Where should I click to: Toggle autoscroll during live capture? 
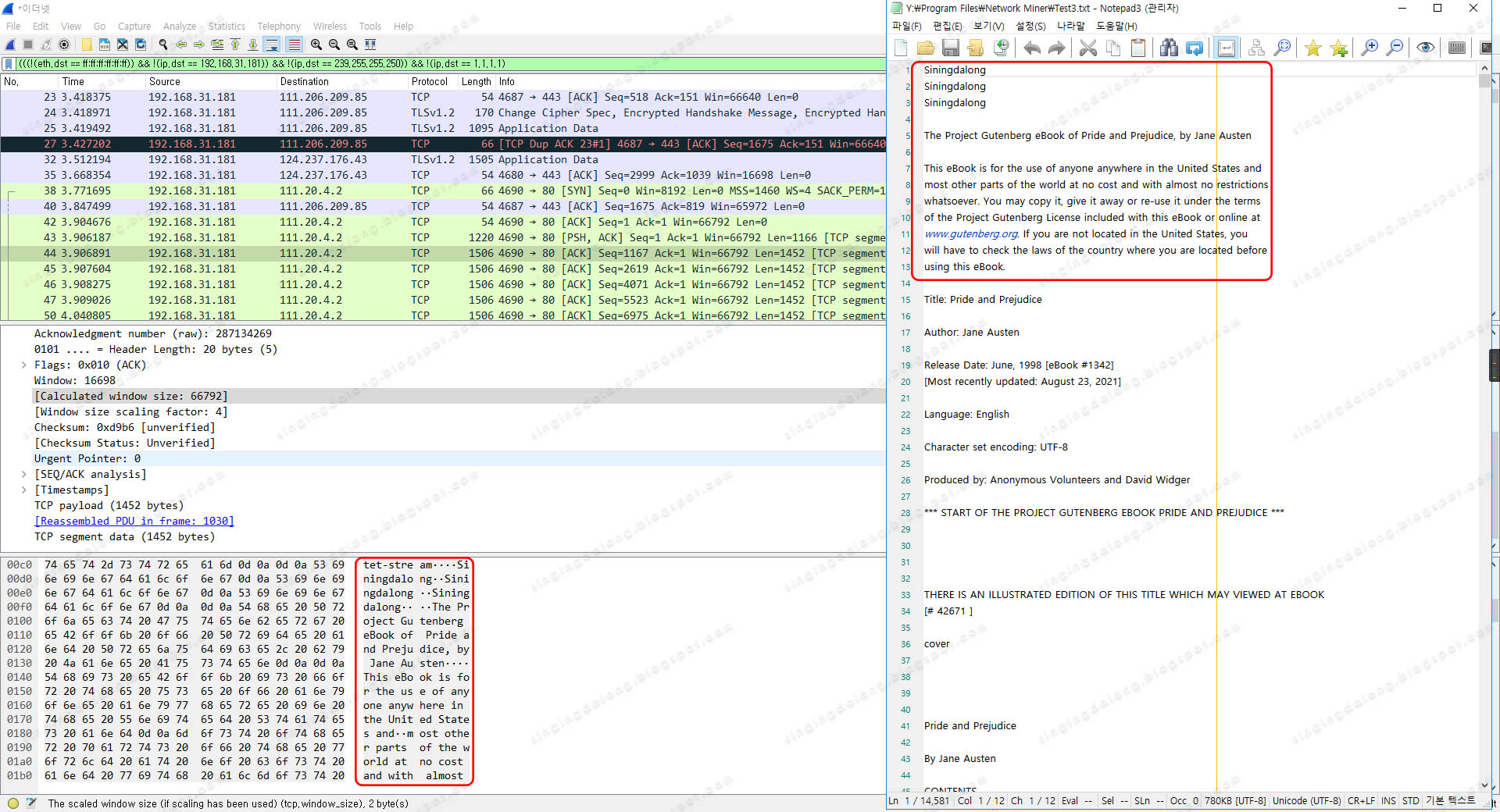(x=271, y=45)
